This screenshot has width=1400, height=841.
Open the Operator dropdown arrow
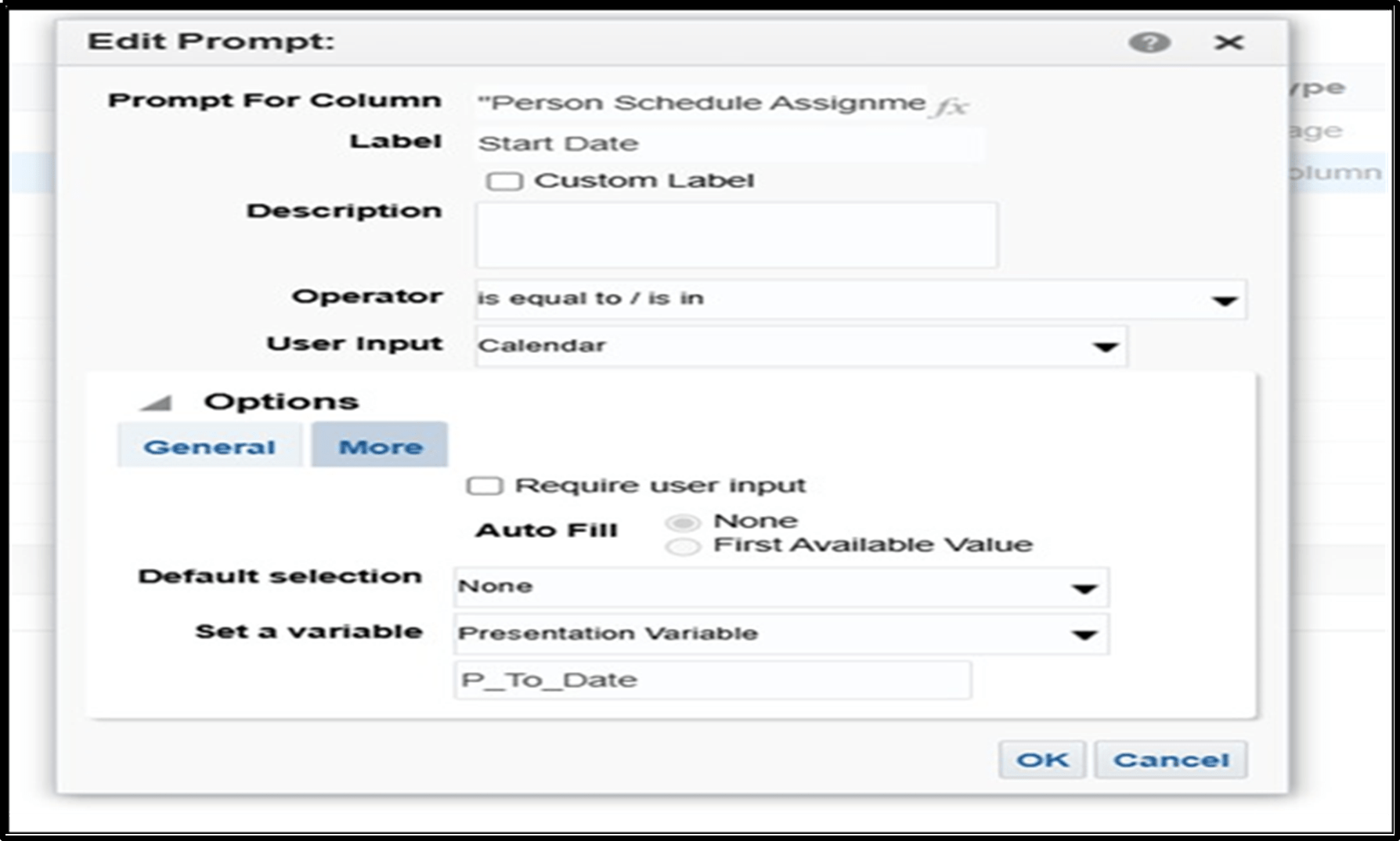[x=1224, y=301]
